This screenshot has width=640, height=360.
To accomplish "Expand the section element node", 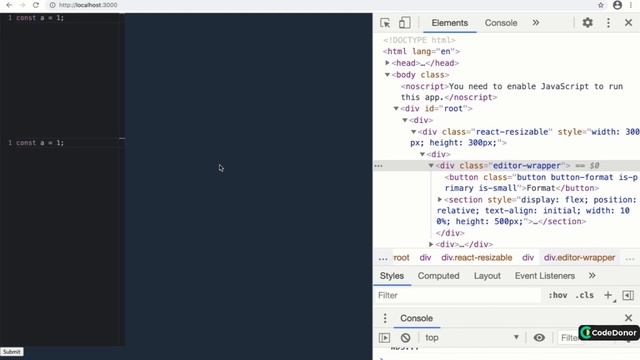I will 440,200.
